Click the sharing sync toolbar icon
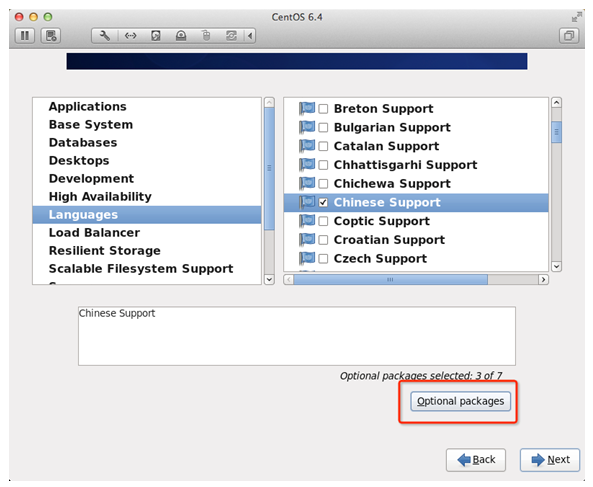This screenshot has width=593, height=487. (x=231, y=36)
